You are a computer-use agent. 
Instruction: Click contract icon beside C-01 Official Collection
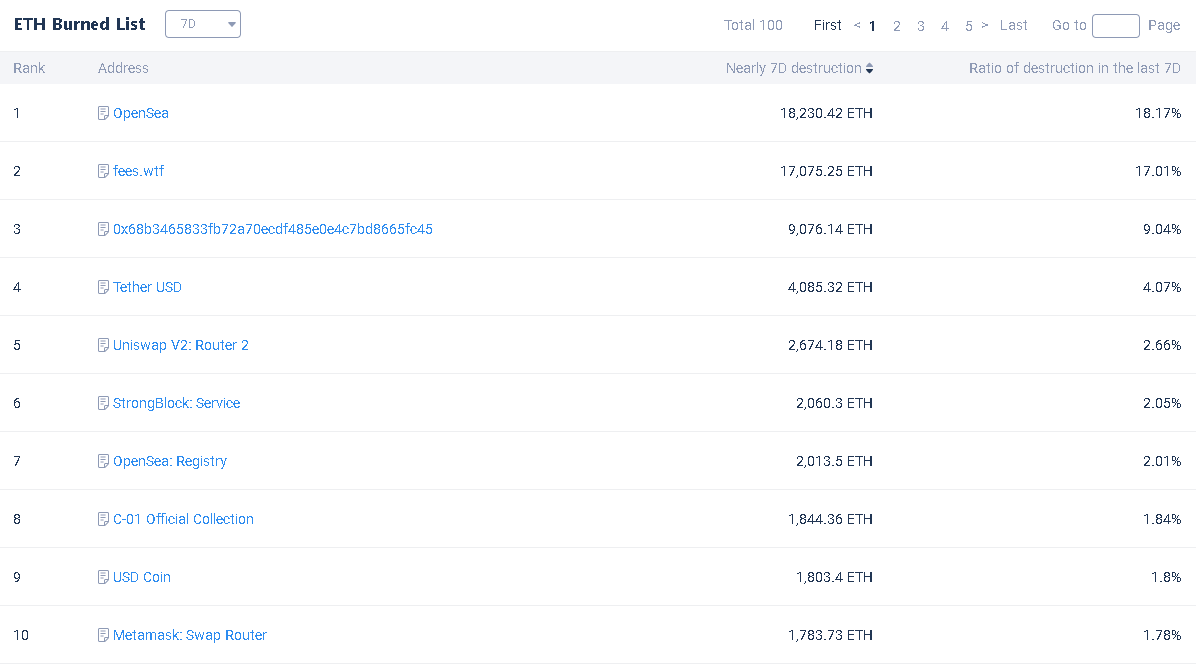click(103, 519)
